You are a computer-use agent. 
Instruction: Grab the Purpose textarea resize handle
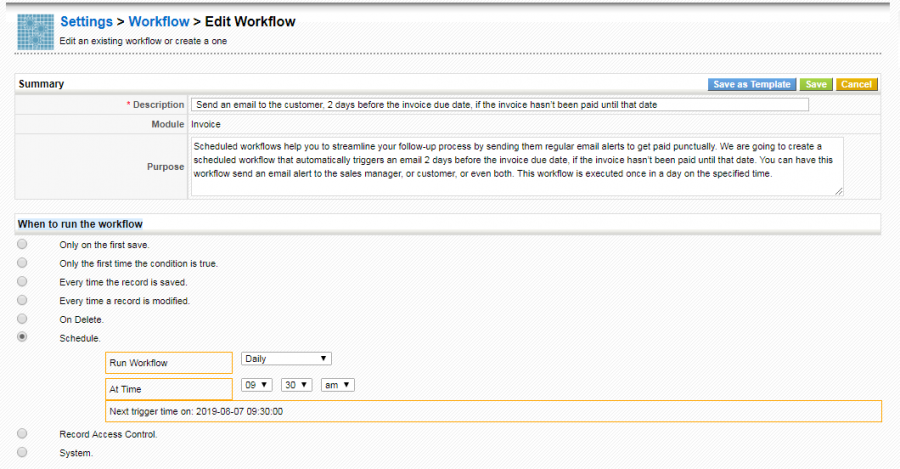click(x=838, y=191)
